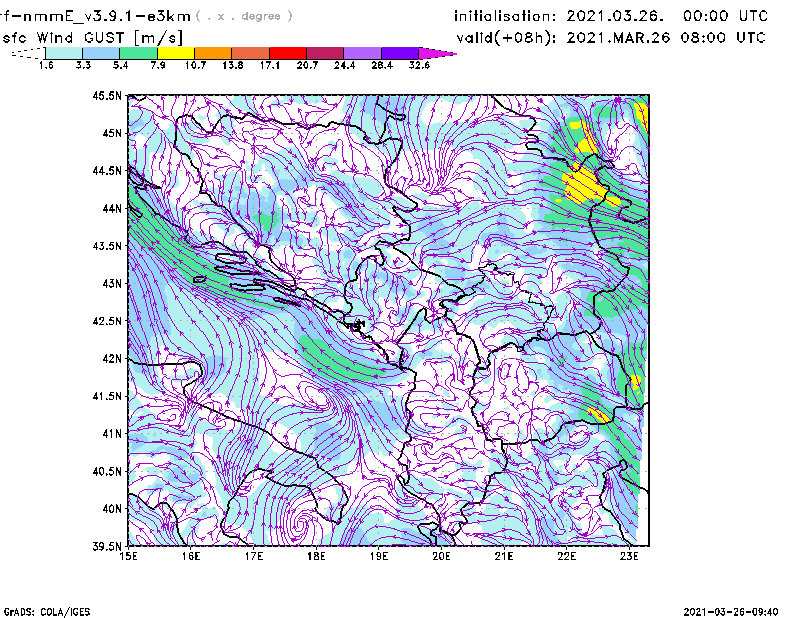Click the 40.5N latitude label
800x618 pixels.
coord(108,472)
